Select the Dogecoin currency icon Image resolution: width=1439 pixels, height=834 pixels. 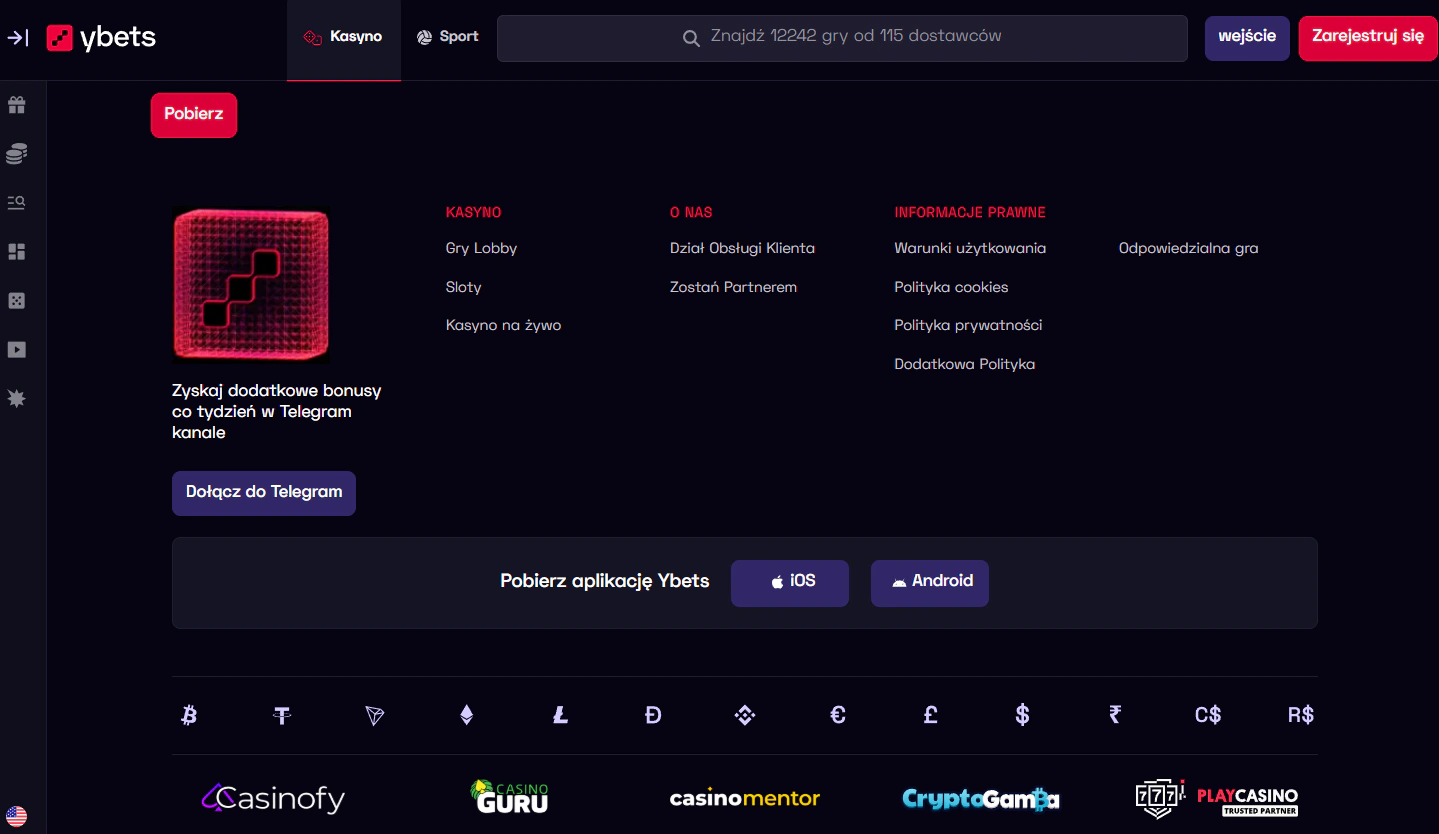pyautogui.click(x=653, y=715)
